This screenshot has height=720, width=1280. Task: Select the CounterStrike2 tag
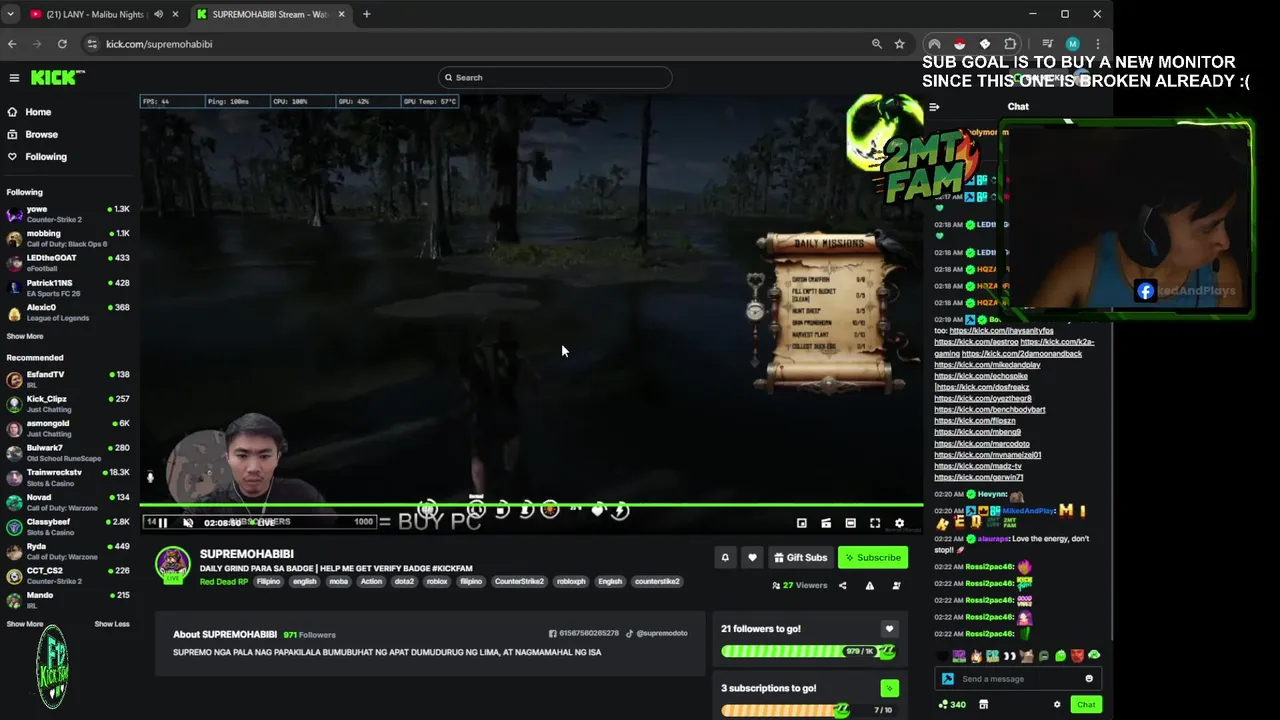coord(519,582)
